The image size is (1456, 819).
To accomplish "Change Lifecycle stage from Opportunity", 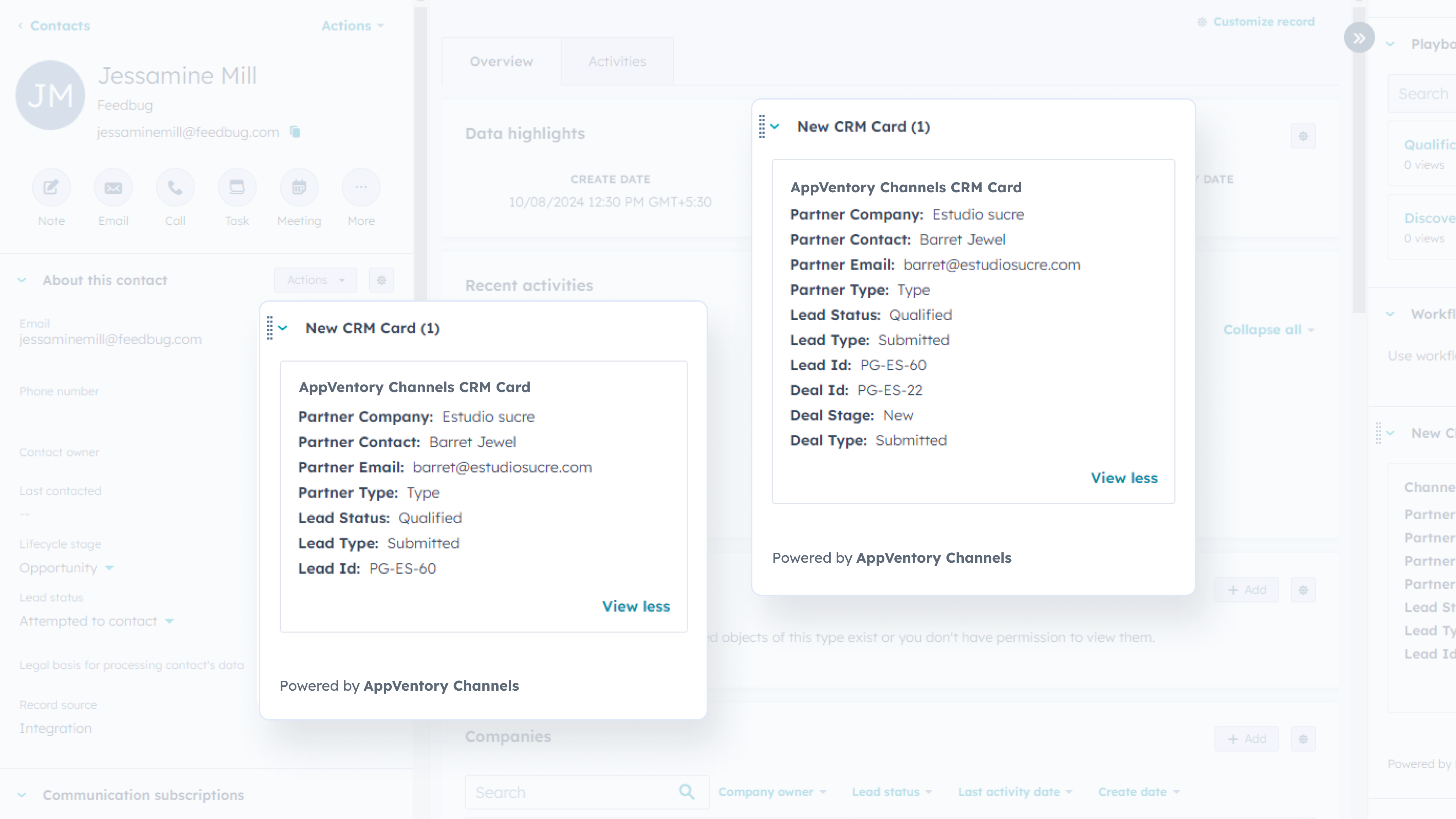I will coord(66,568).
